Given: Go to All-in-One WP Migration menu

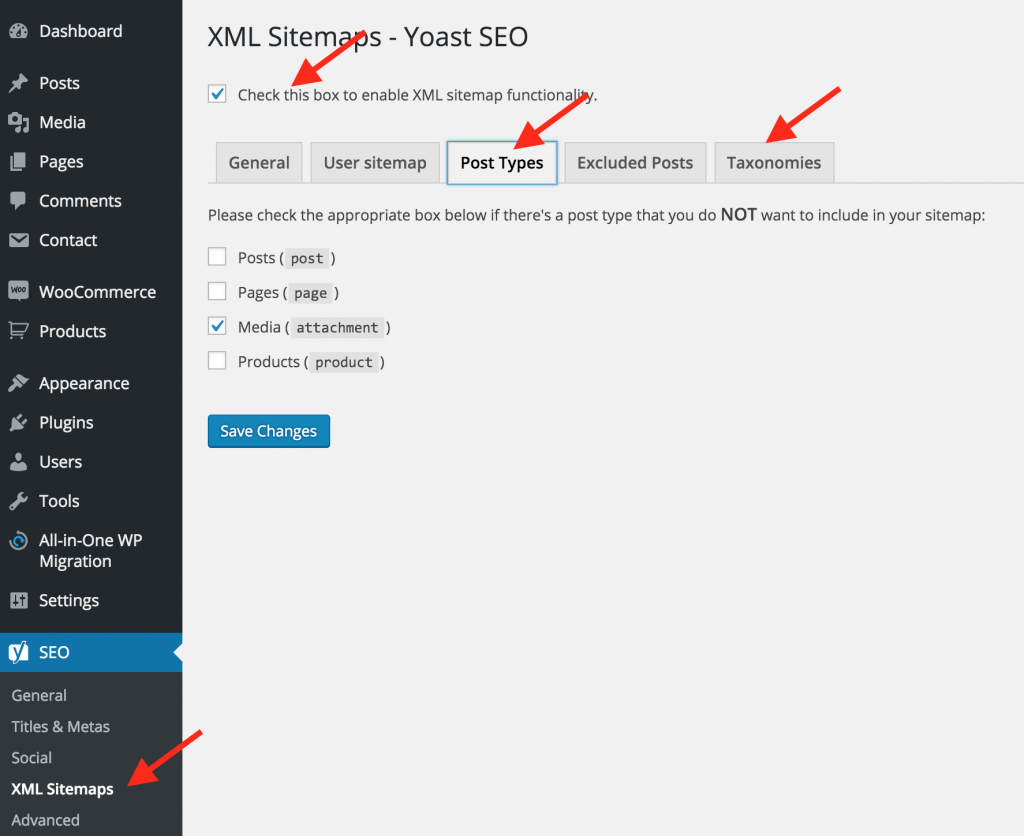Looking at the screenshot, I should click(x=90, y=551).
